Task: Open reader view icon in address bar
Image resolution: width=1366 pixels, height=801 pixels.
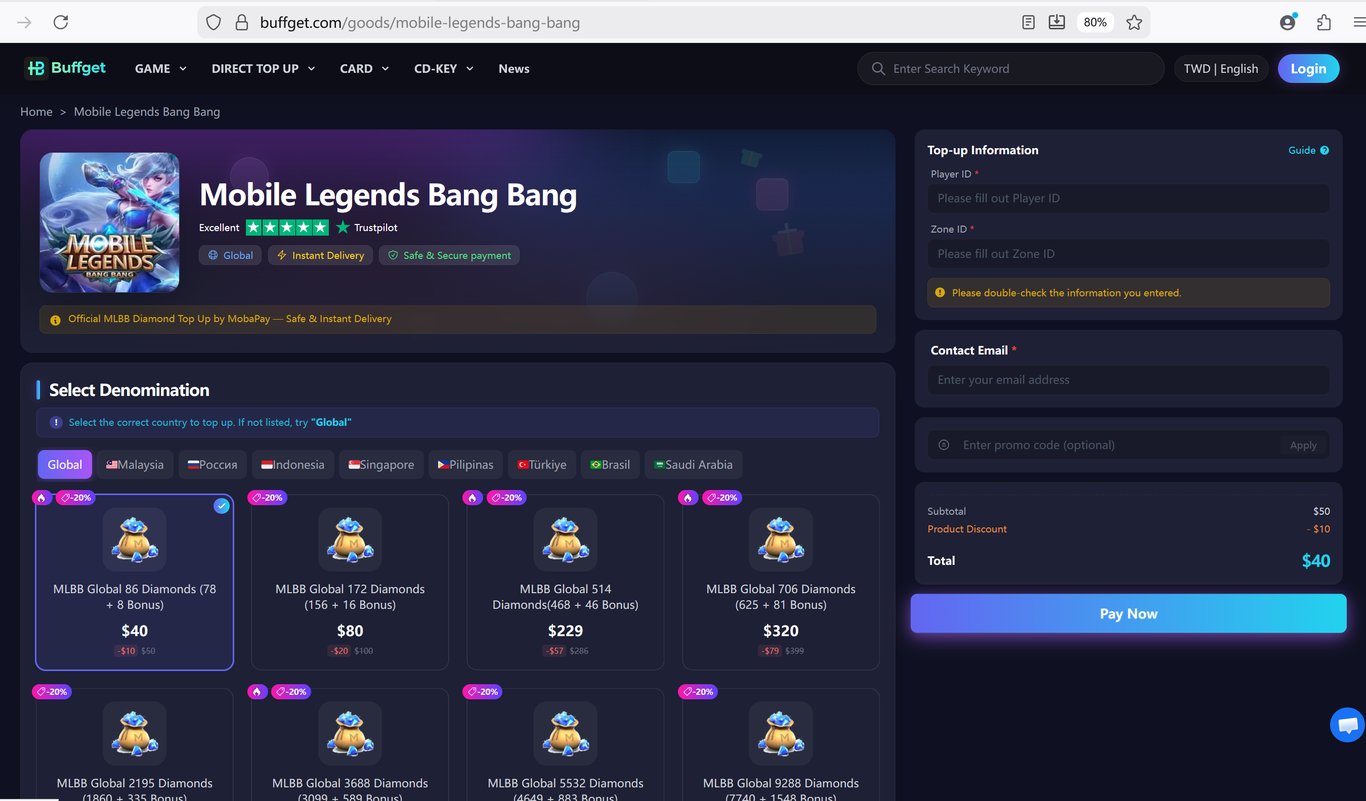Action: pos(1028,22)
